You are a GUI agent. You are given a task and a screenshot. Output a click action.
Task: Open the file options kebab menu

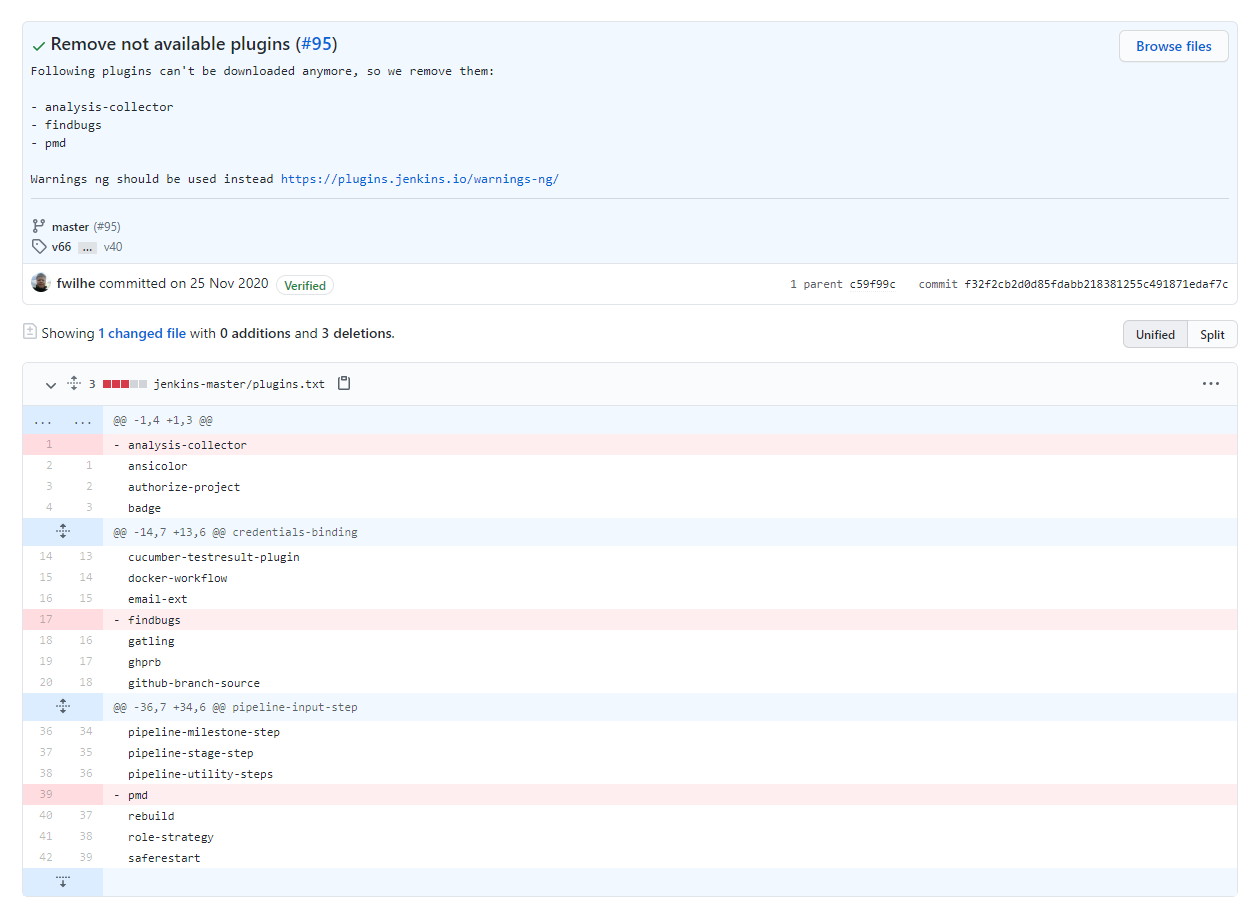pos(1211,383)
